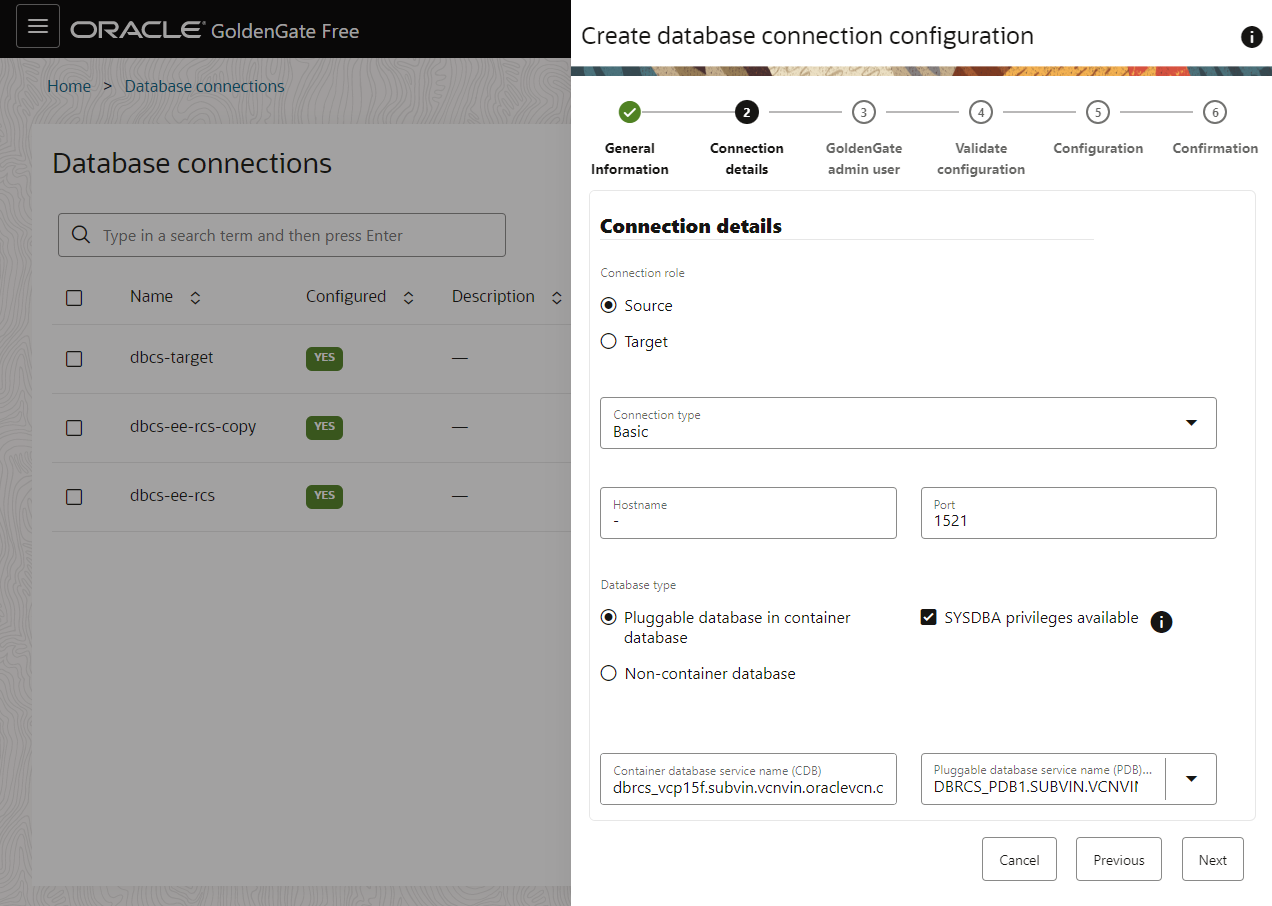This screenshot has width=1272, height=906.
Task: Open the hamburger navigation menu
Action: 38,27
